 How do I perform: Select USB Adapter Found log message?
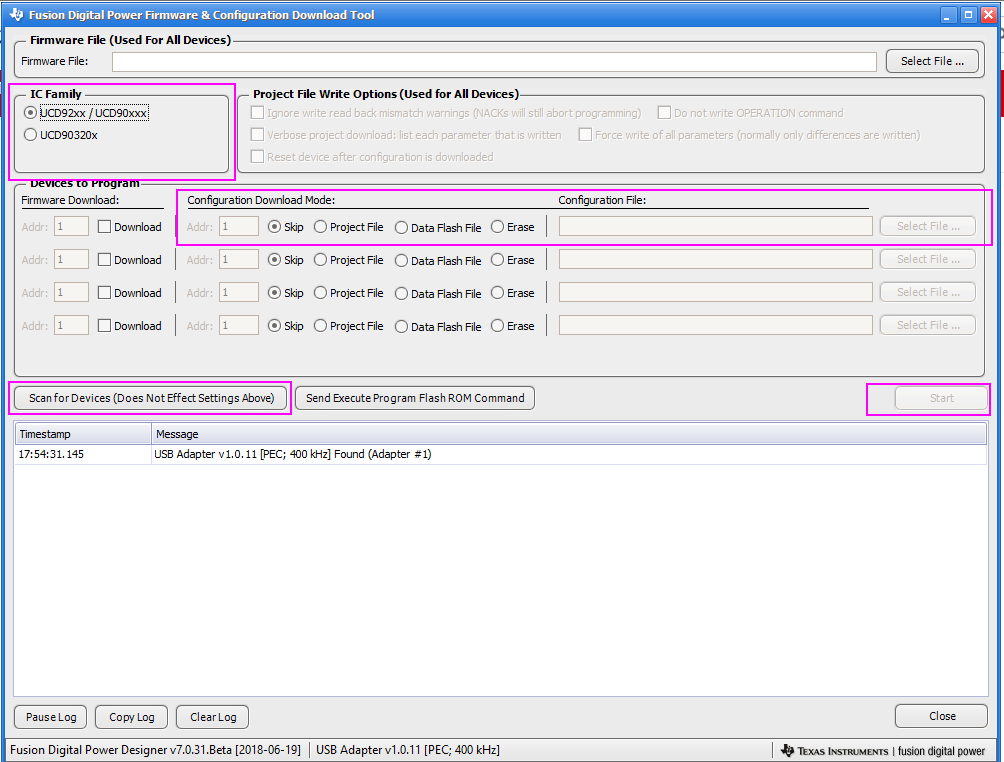(x=293, y=454)
